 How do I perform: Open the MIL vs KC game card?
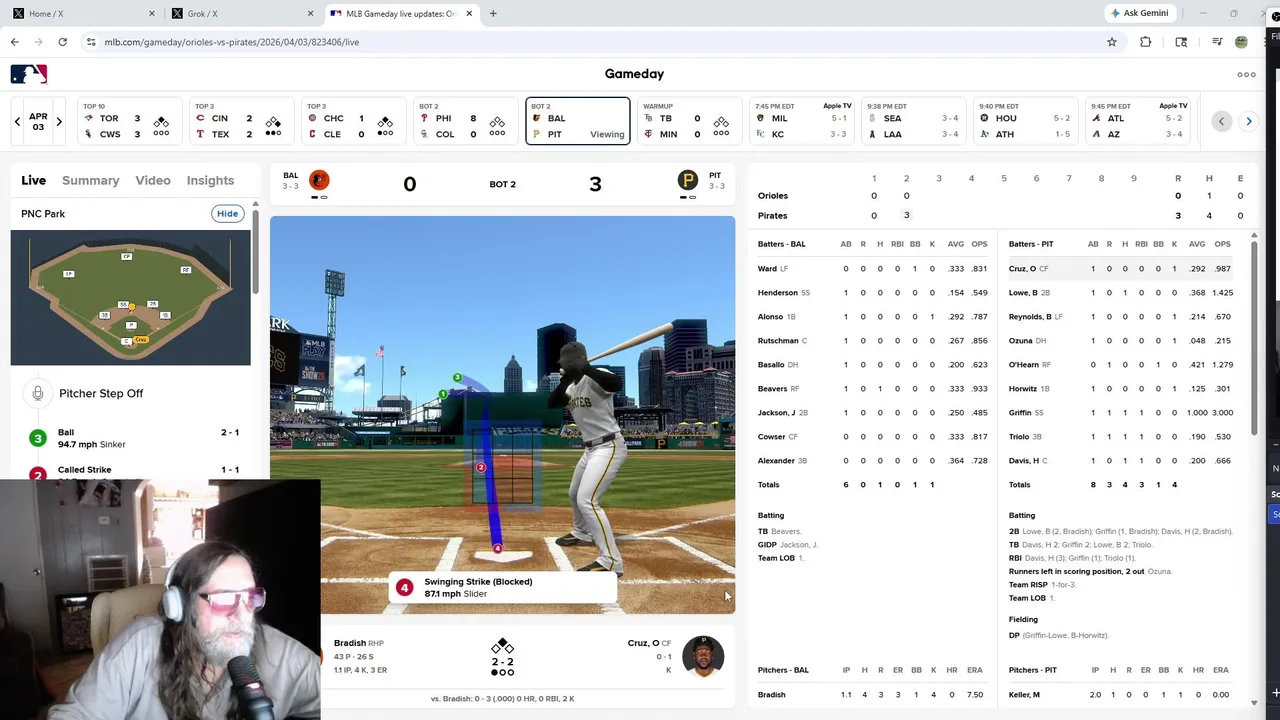(x=802, y=121)
